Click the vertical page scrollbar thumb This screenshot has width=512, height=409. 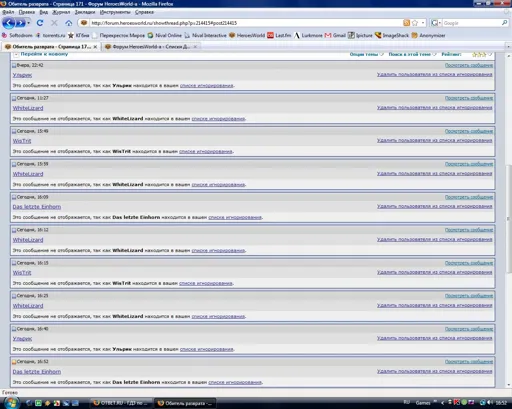click(509, 219)
